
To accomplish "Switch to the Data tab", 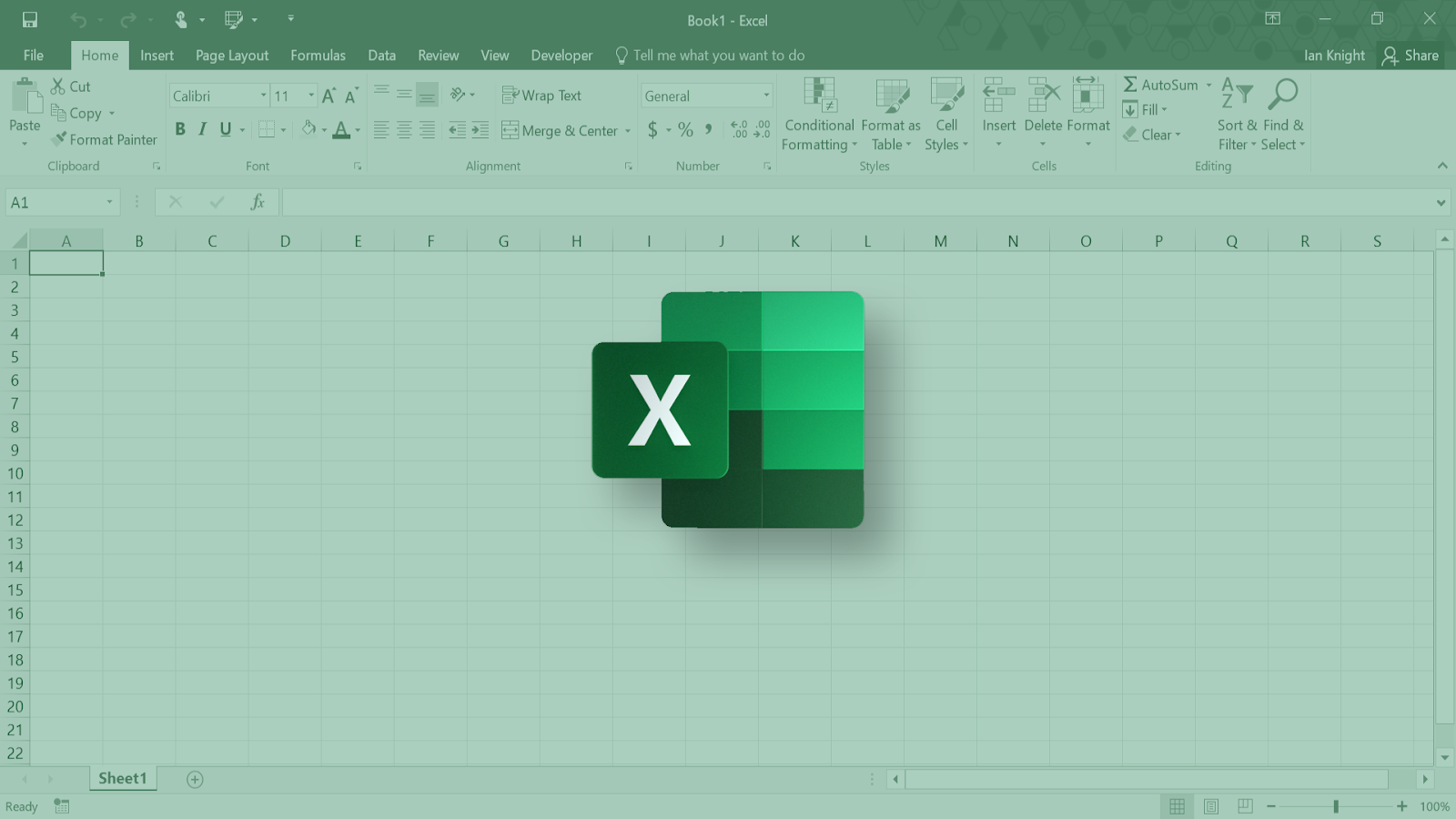I will click(x=381, y=56).
